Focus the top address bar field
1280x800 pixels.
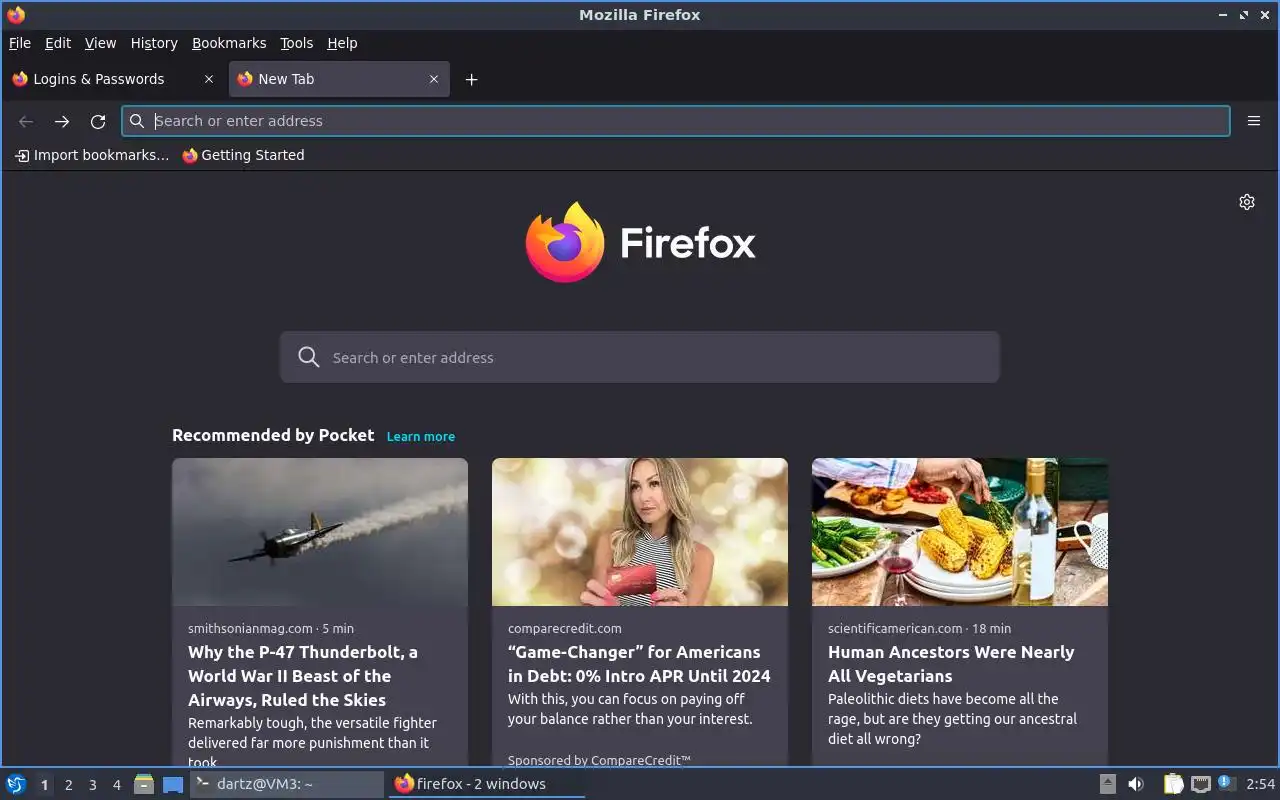click(676, 121)
